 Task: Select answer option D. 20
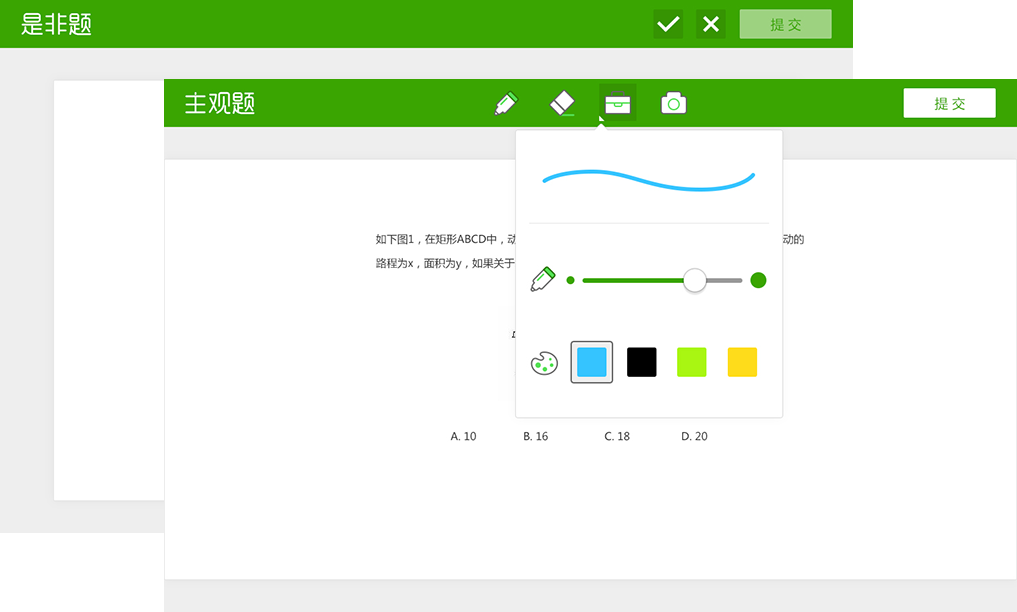click(x=694, y=436)
